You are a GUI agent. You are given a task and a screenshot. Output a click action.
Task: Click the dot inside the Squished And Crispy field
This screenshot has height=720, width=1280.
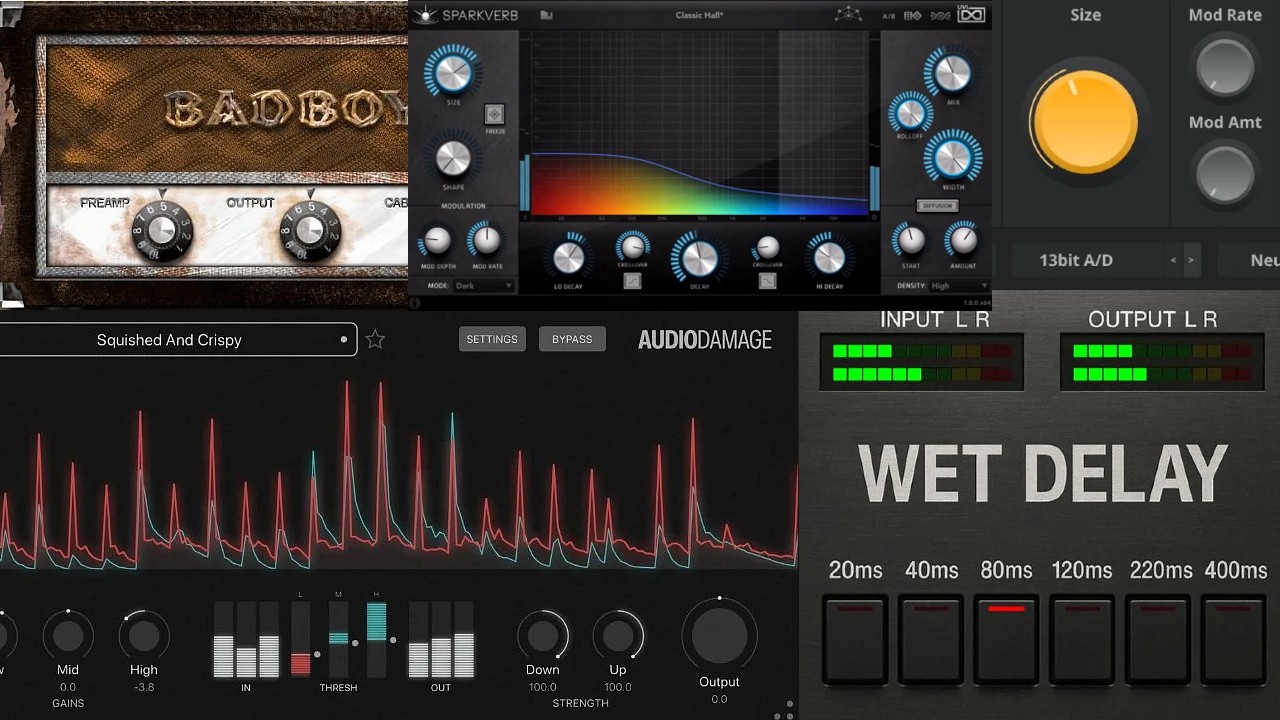click(x=343, y=340)
